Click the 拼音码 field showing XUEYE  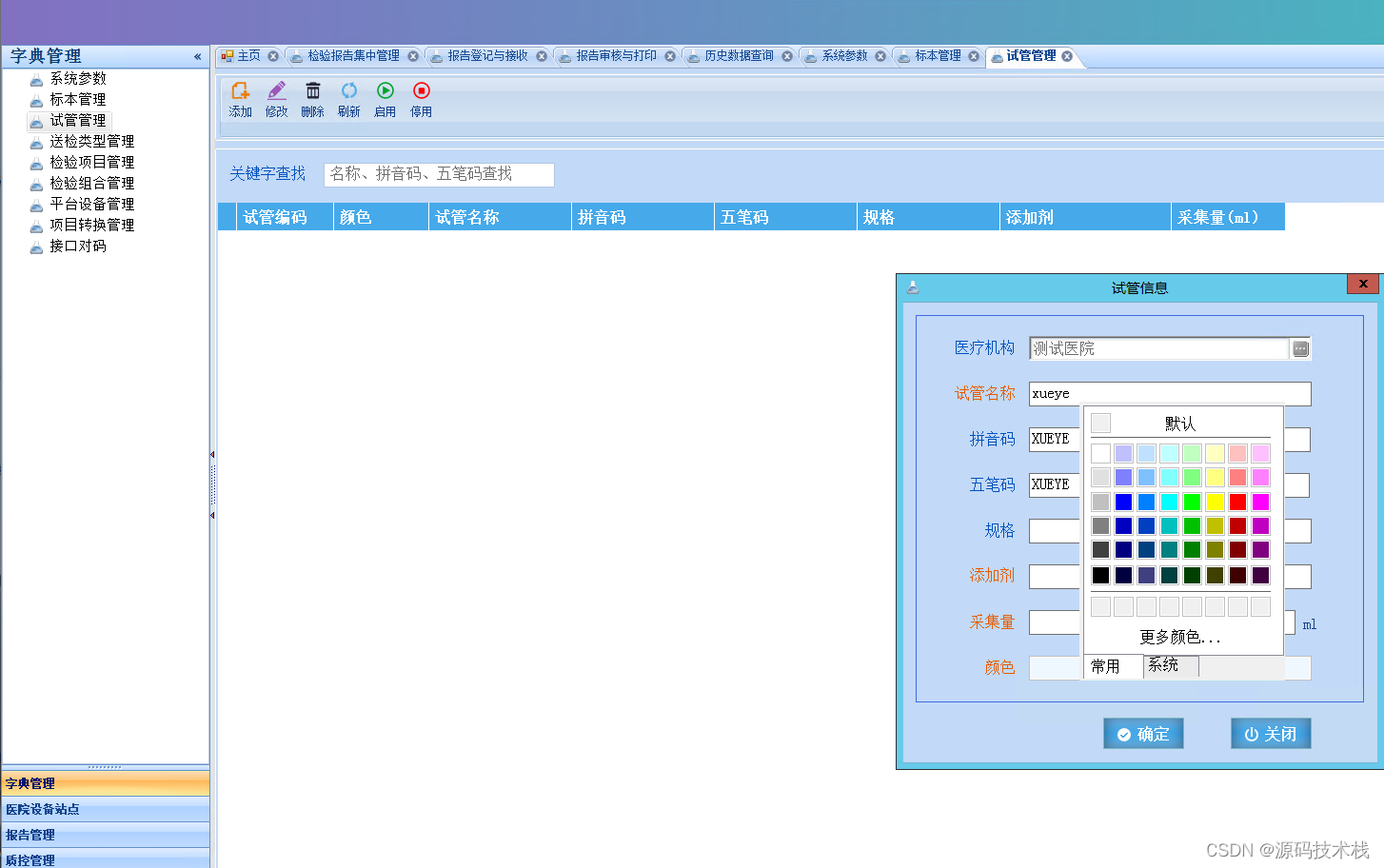[1055, 439]
